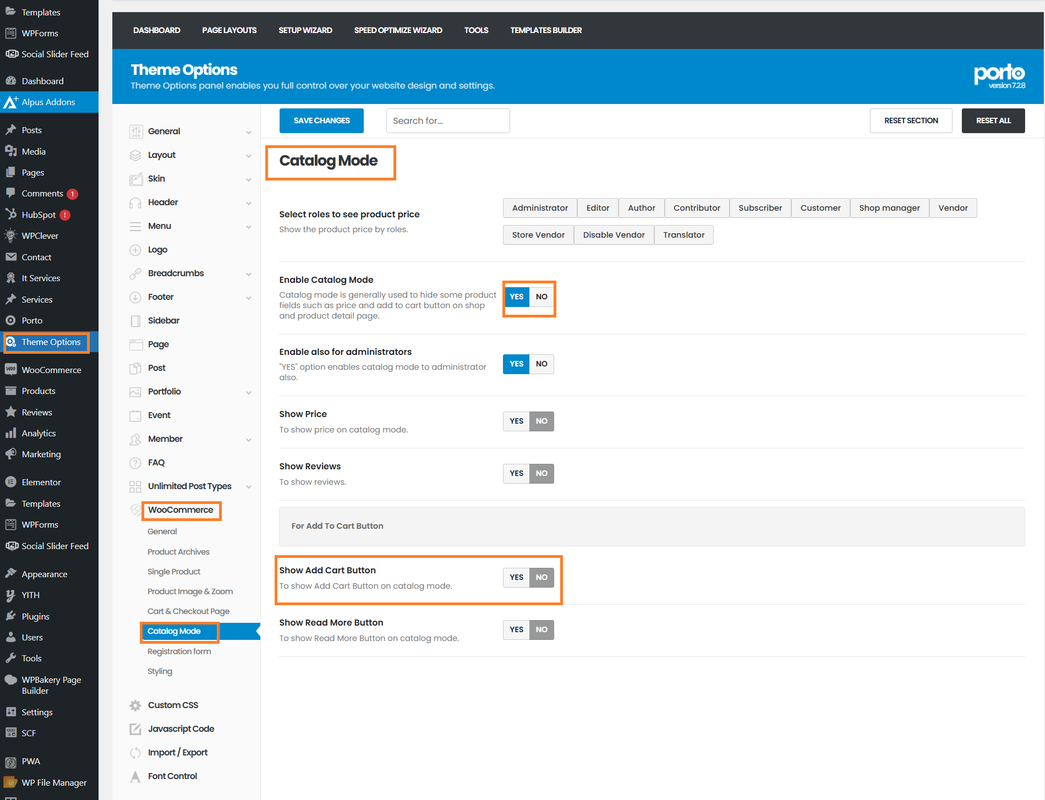Select the Customer role button
Image resolution: width=1045 pixels, height=800 pixels.
pyautogui.click(x=820, y=208)
